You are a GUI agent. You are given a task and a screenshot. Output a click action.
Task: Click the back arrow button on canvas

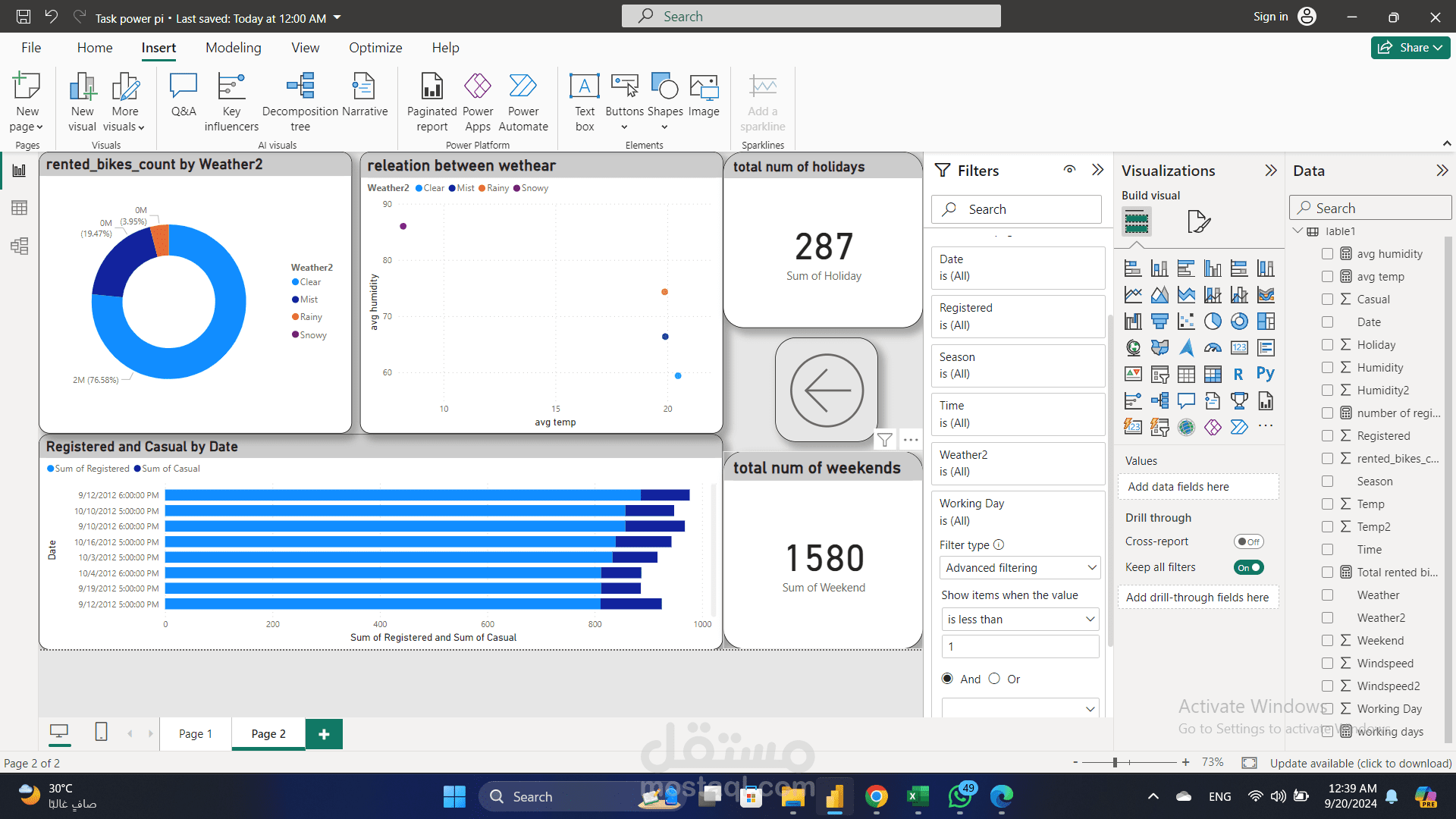pos(827,391)
